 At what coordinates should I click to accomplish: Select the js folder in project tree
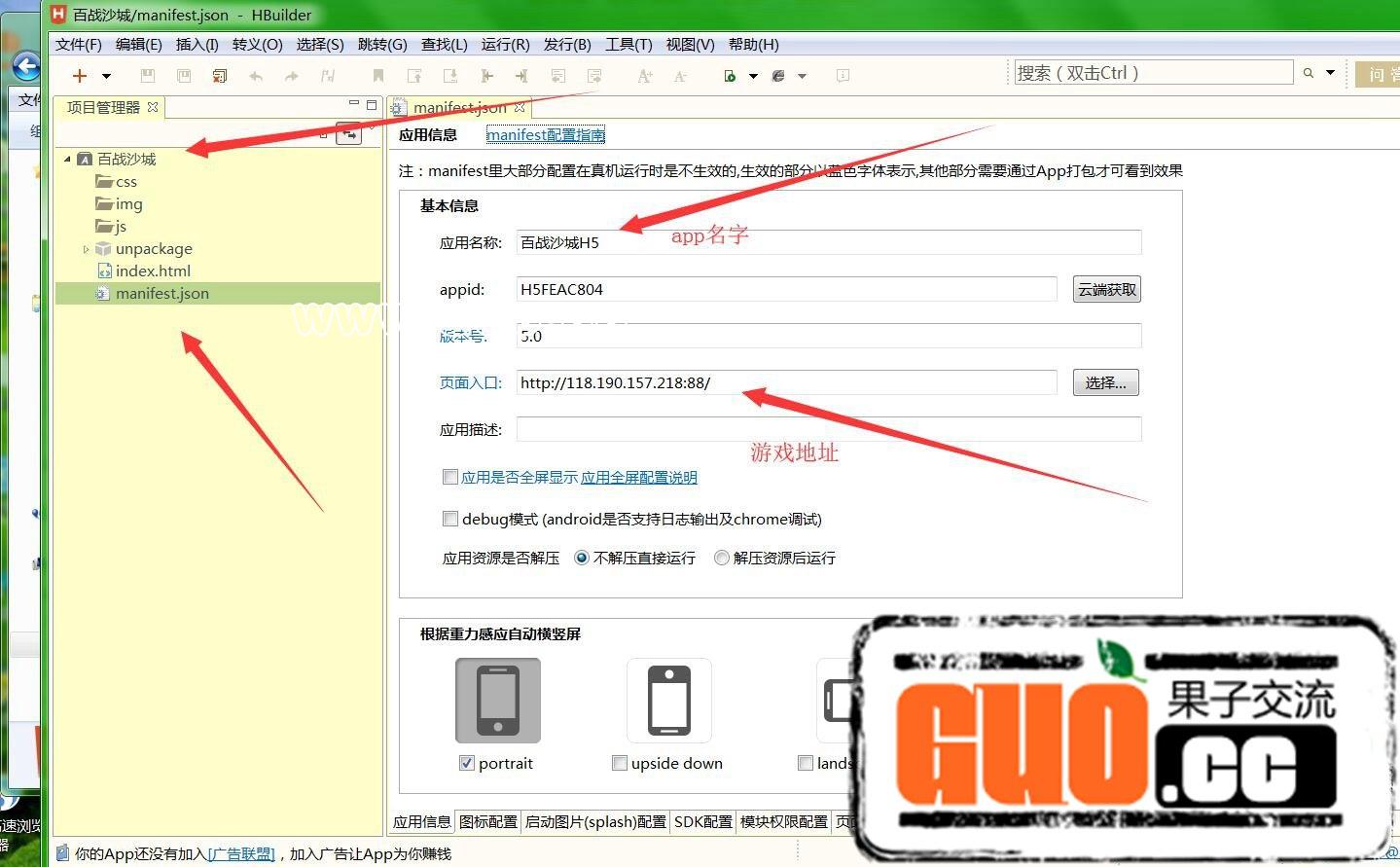point(111,226)
